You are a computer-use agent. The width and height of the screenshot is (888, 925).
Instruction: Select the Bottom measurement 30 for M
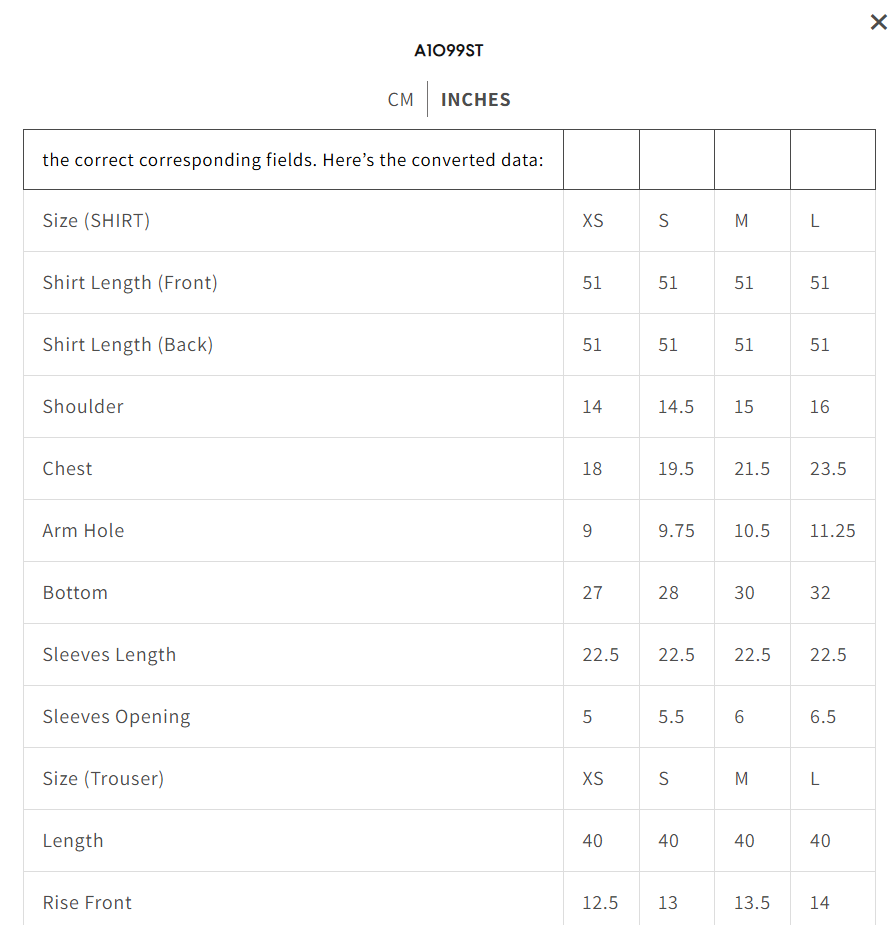[x=744, y=593]
